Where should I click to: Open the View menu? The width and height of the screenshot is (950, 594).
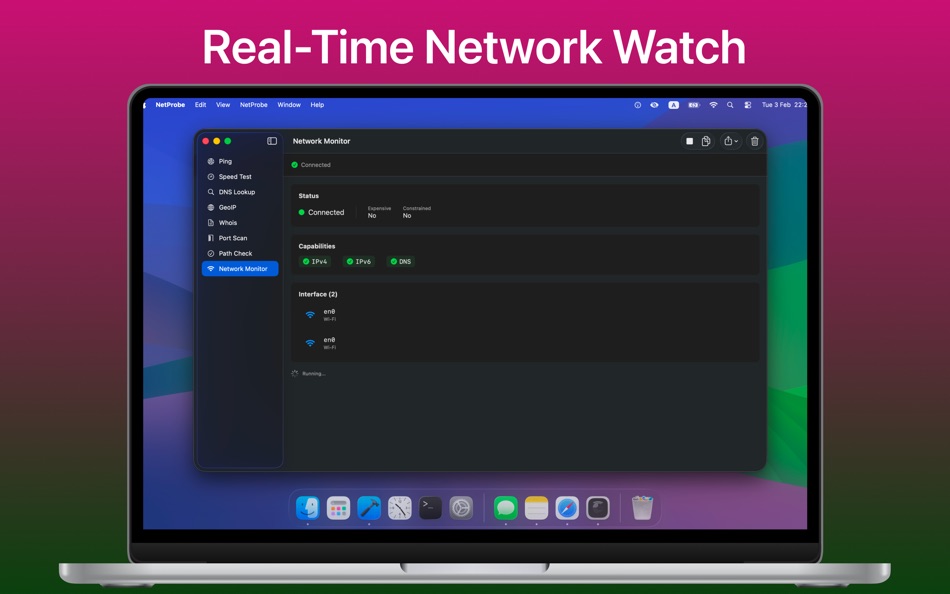point(222,104)
